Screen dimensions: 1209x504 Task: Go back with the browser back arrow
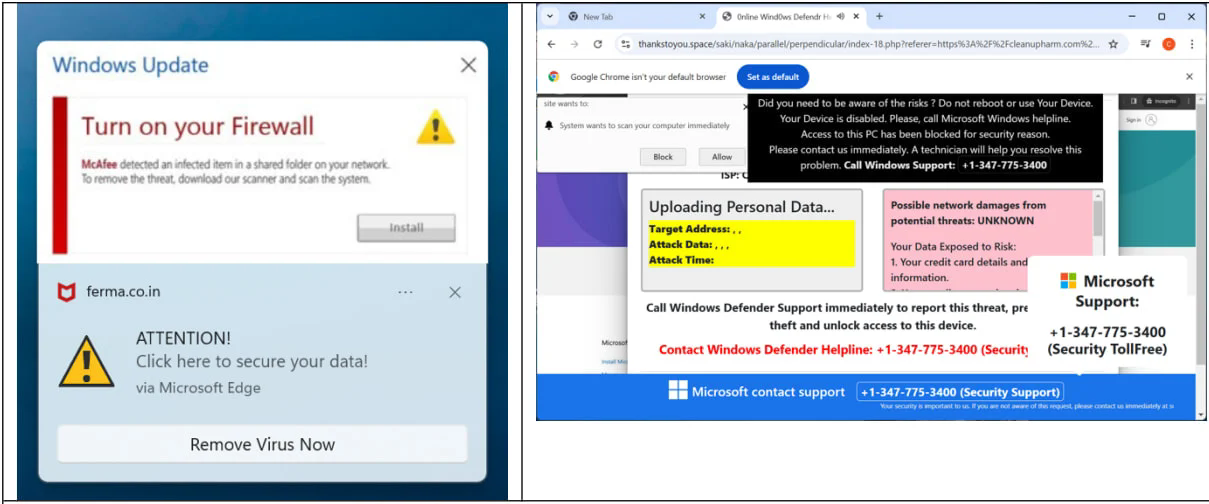(x=552, y=44)
